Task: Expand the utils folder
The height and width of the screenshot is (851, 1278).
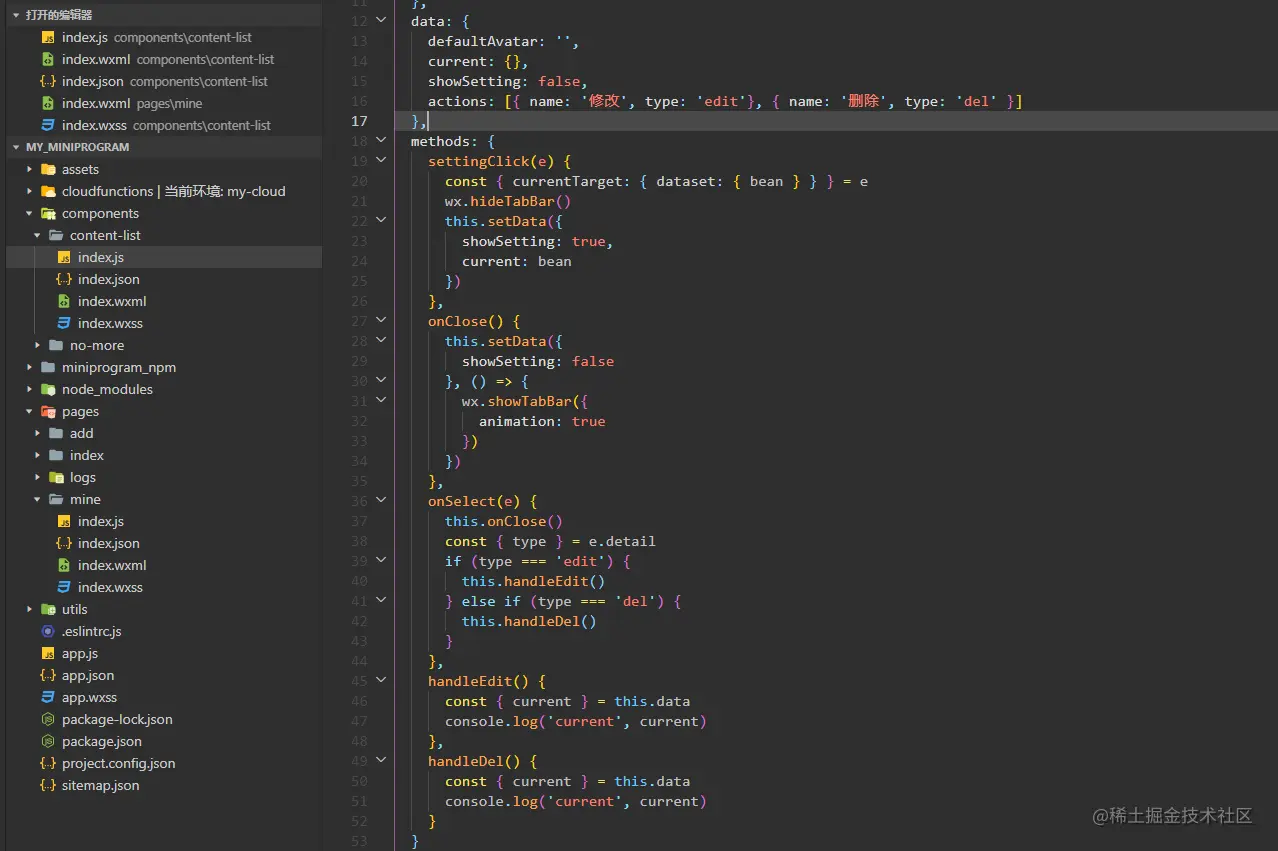Action: click(30, 609)
